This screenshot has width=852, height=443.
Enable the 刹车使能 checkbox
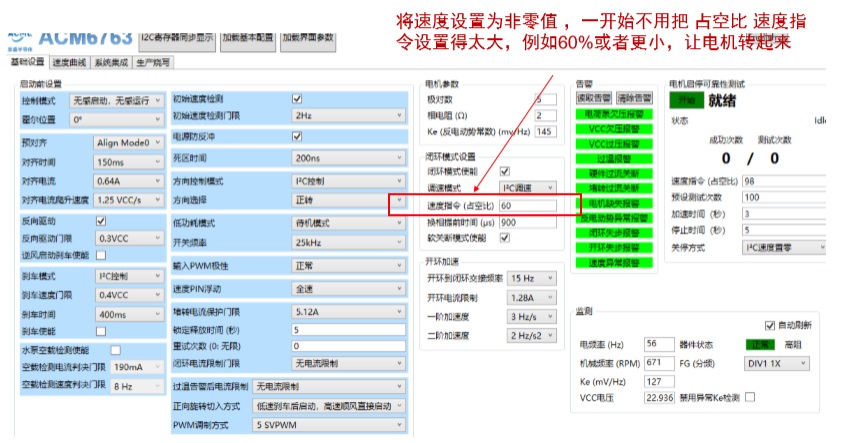tap(99, 331)
